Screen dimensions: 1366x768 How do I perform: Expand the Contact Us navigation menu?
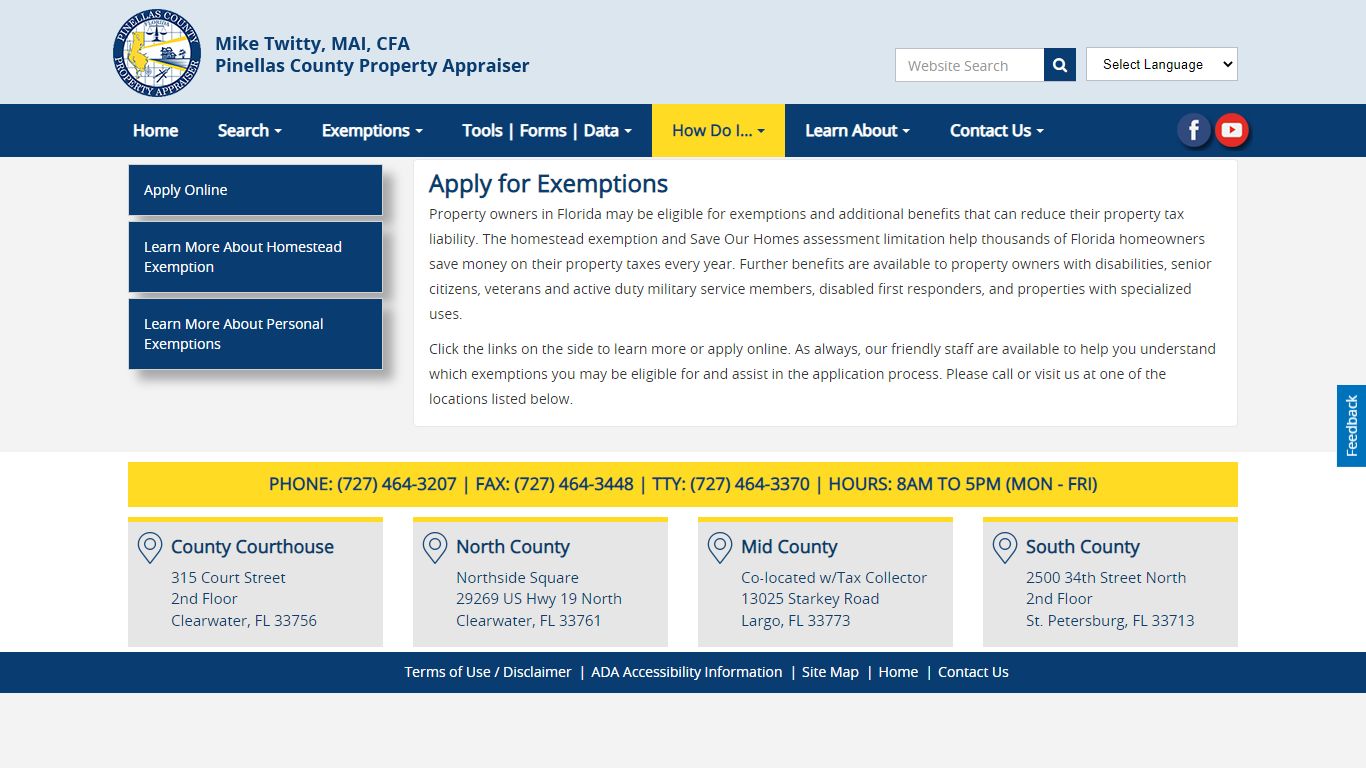[x=996, y=130]
